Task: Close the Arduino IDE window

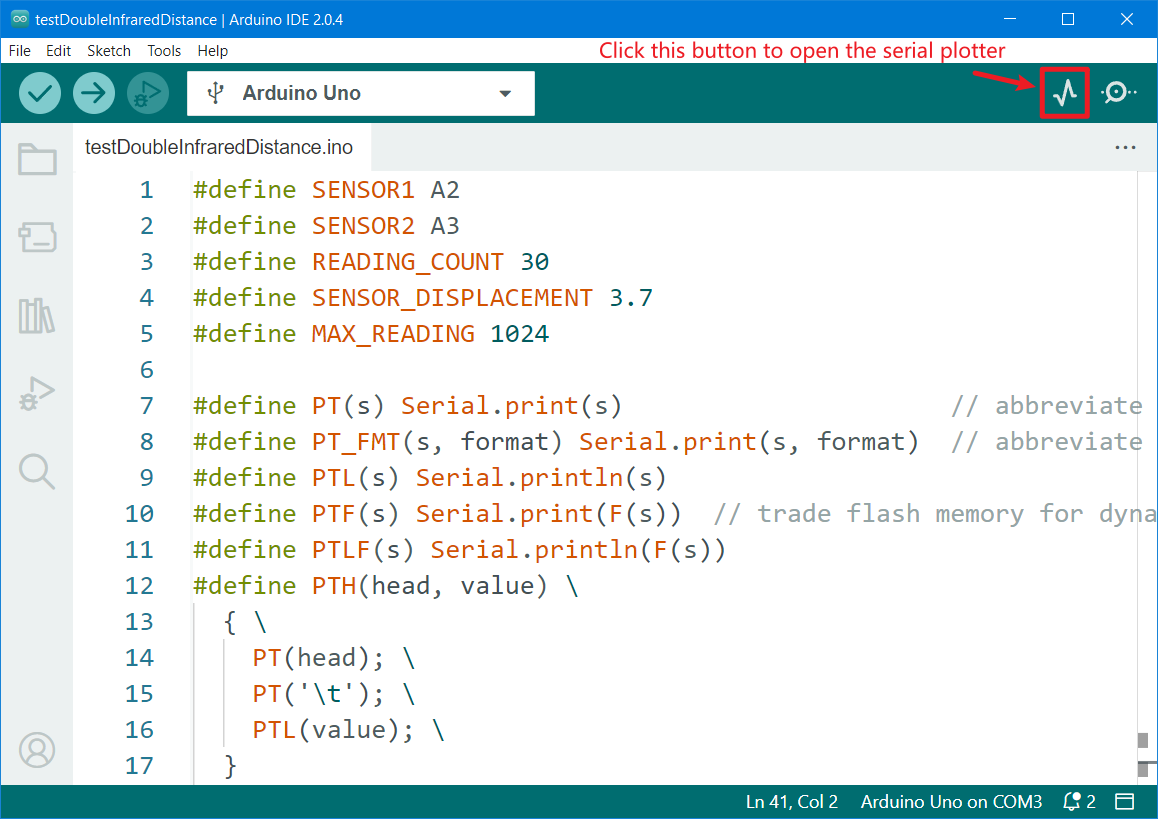Action: point(1127,19)
